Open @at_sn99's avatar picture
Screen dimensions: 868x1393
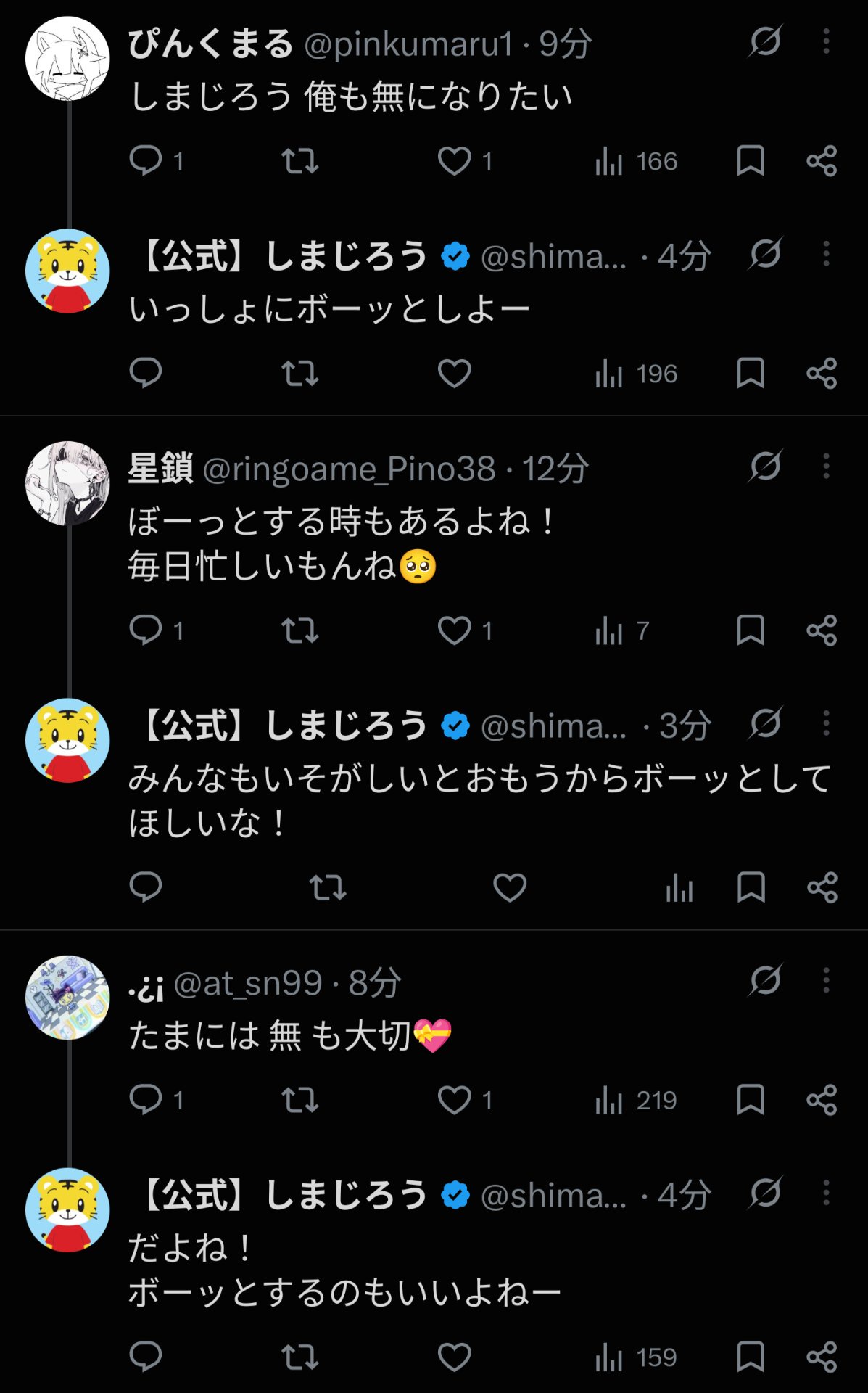(x=67, y=997)
